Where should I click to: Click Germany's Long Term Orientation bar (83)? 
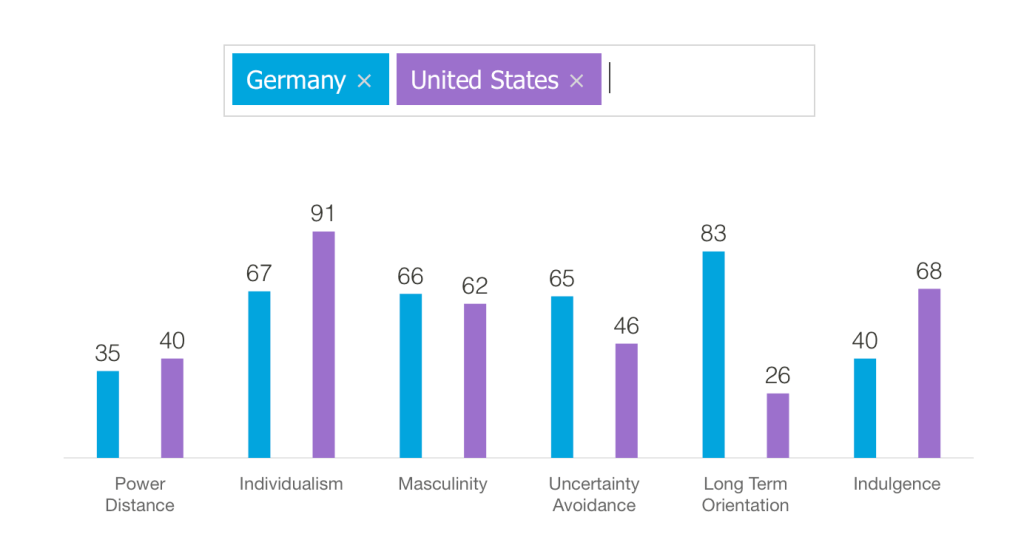[713, 354]
